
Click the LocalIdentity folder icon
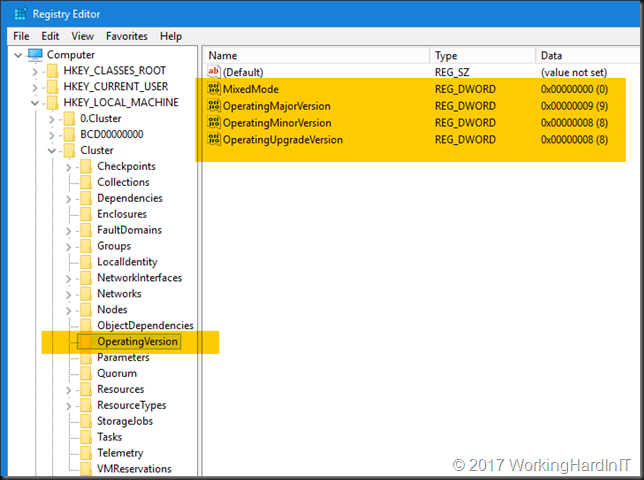point(86,262)
